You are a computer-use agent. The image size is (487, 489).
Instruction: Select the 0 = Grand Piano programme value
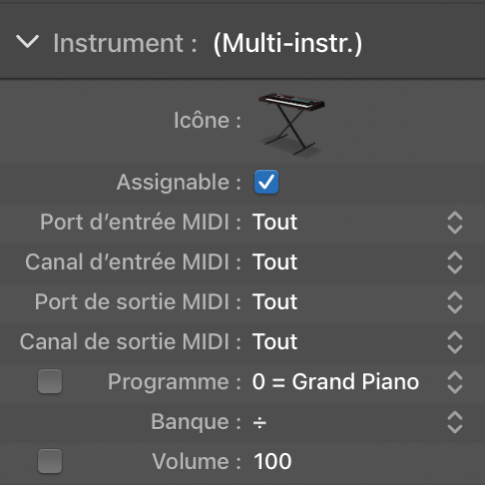point(335,382)
